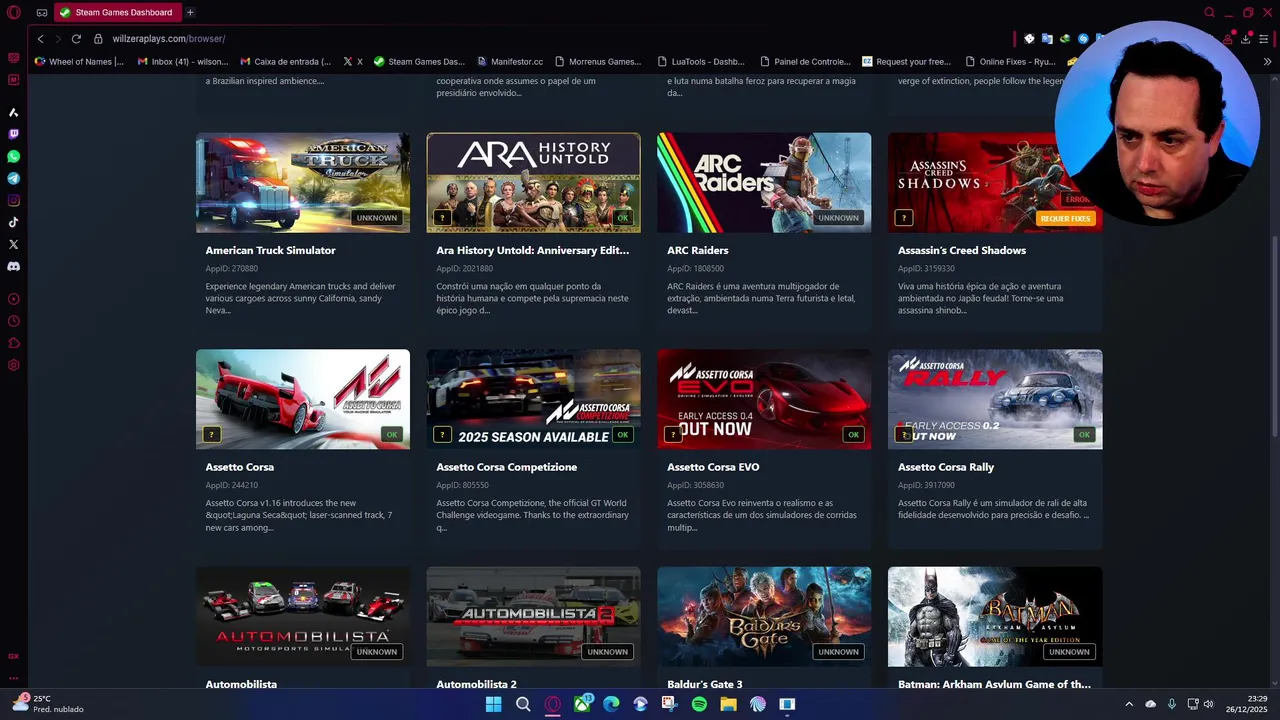Open the tab search magnifier icon
1280x720 pixels.
click(x=1209, y=12)
